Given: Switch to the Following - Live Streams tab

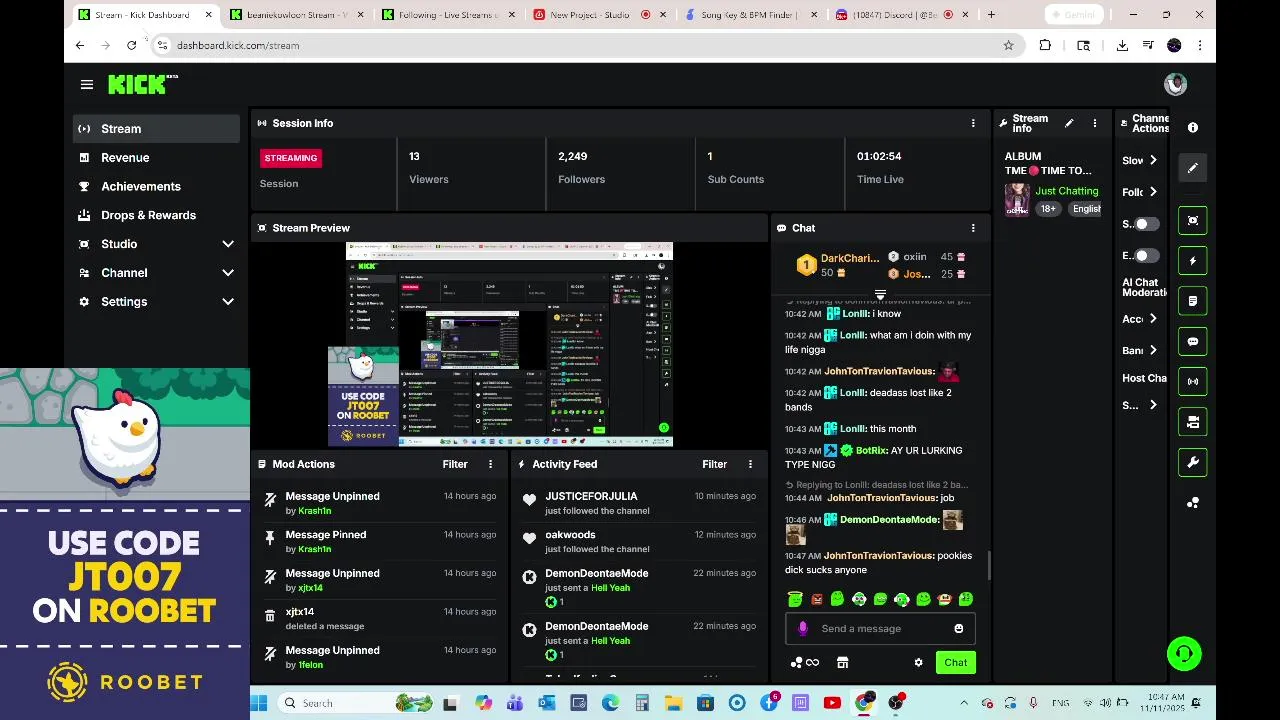Looking at the screenshot, I should point(448,15).
